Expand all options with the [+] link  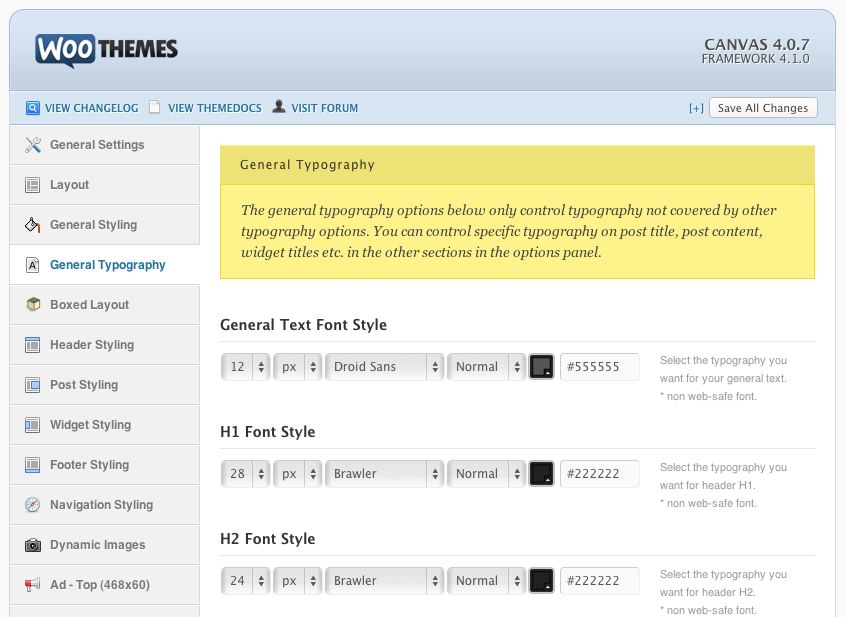coord(697,108)
